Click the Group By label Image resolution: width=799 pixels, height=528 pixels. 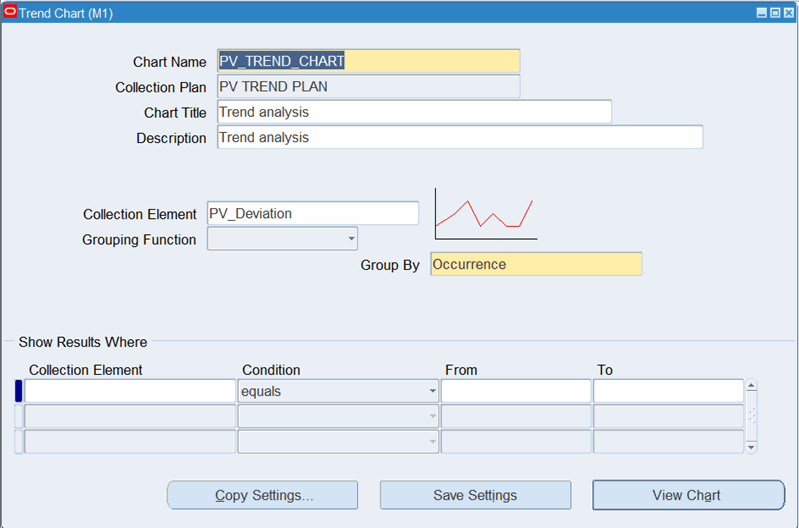click(x=390, y=265)
